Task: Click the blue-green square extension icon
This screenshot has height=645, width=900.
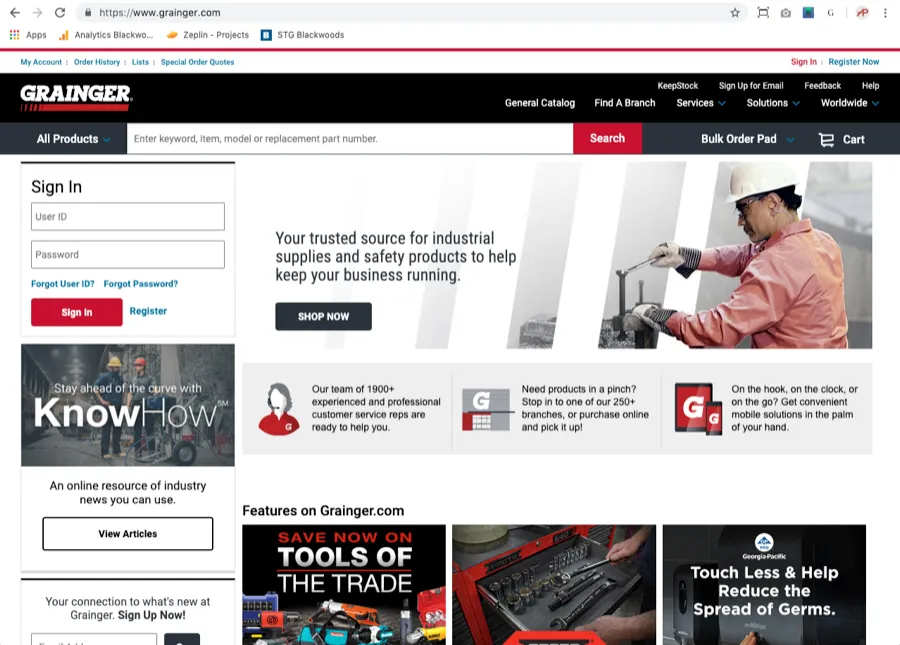Action: point(808,13)
